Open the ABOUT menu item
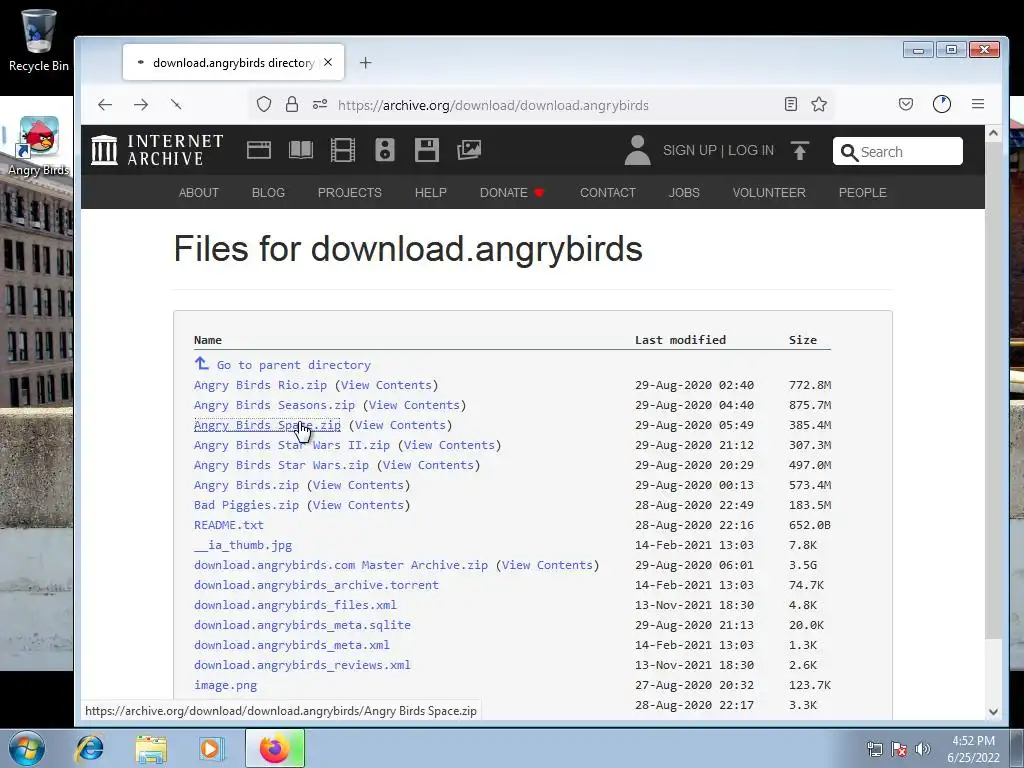1024x768 pixels. (x=199, y=193)
